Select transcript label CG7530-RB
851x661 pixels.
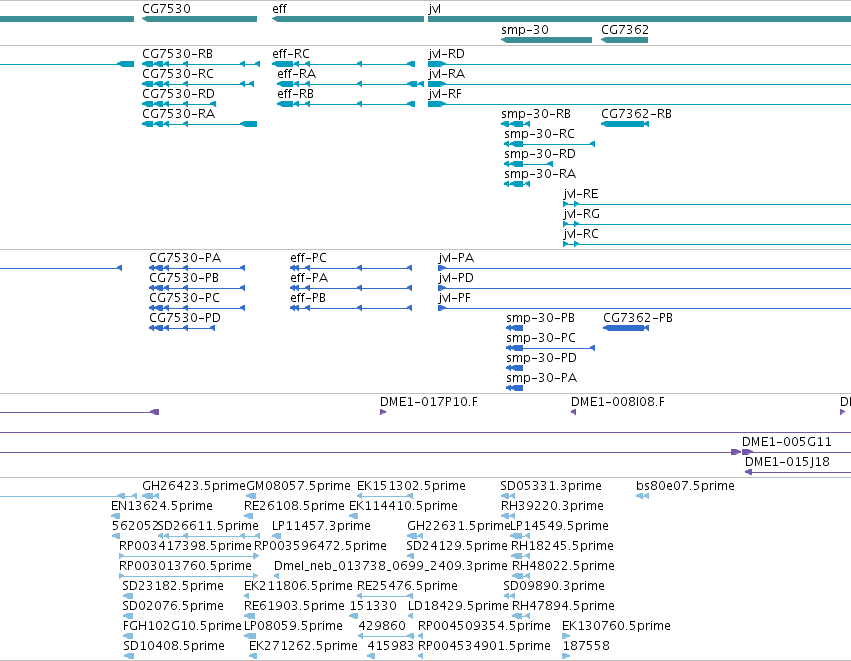[177, 54]
